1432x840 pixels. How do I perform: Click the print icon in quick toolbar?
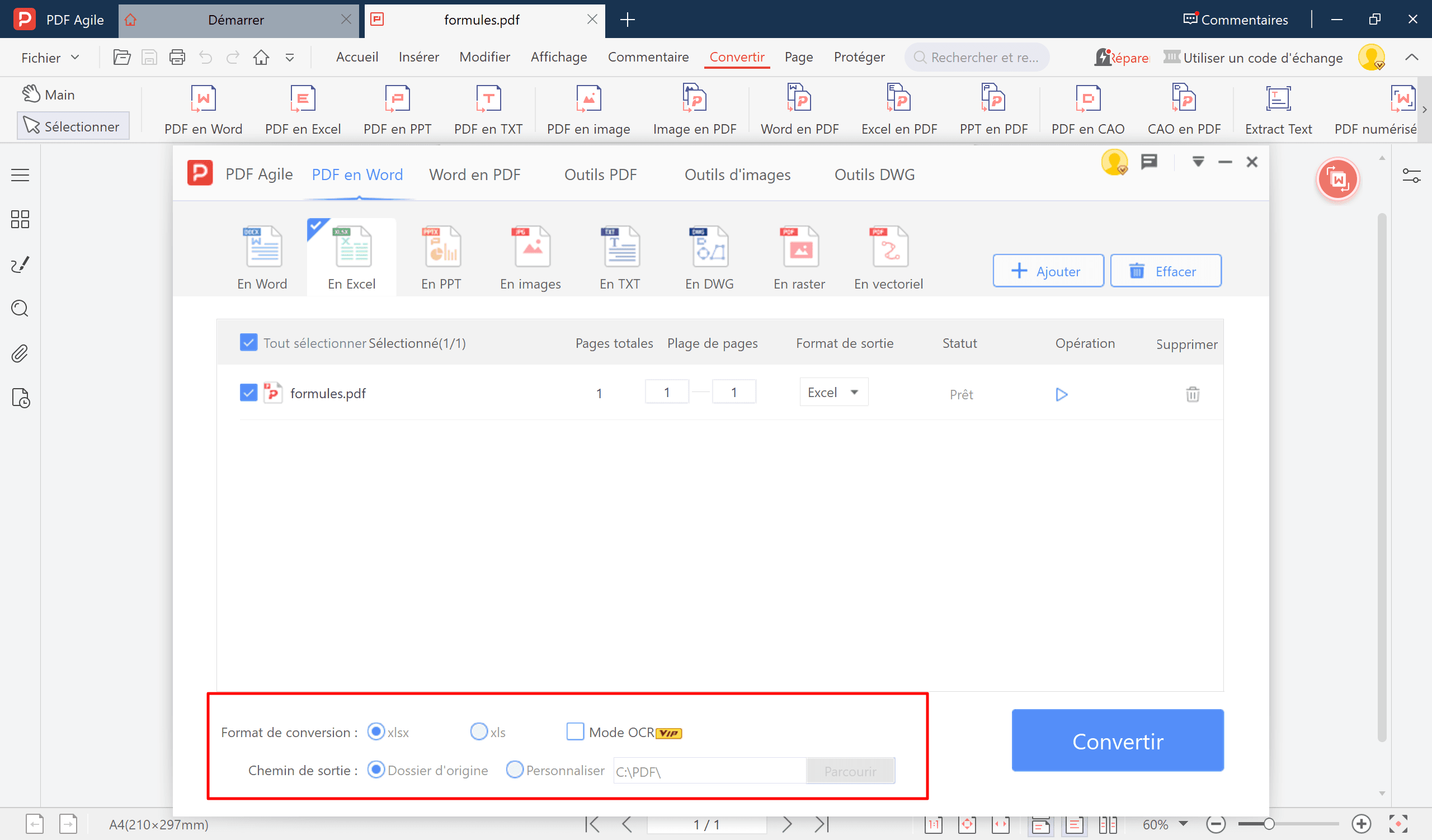click(177, 58)
